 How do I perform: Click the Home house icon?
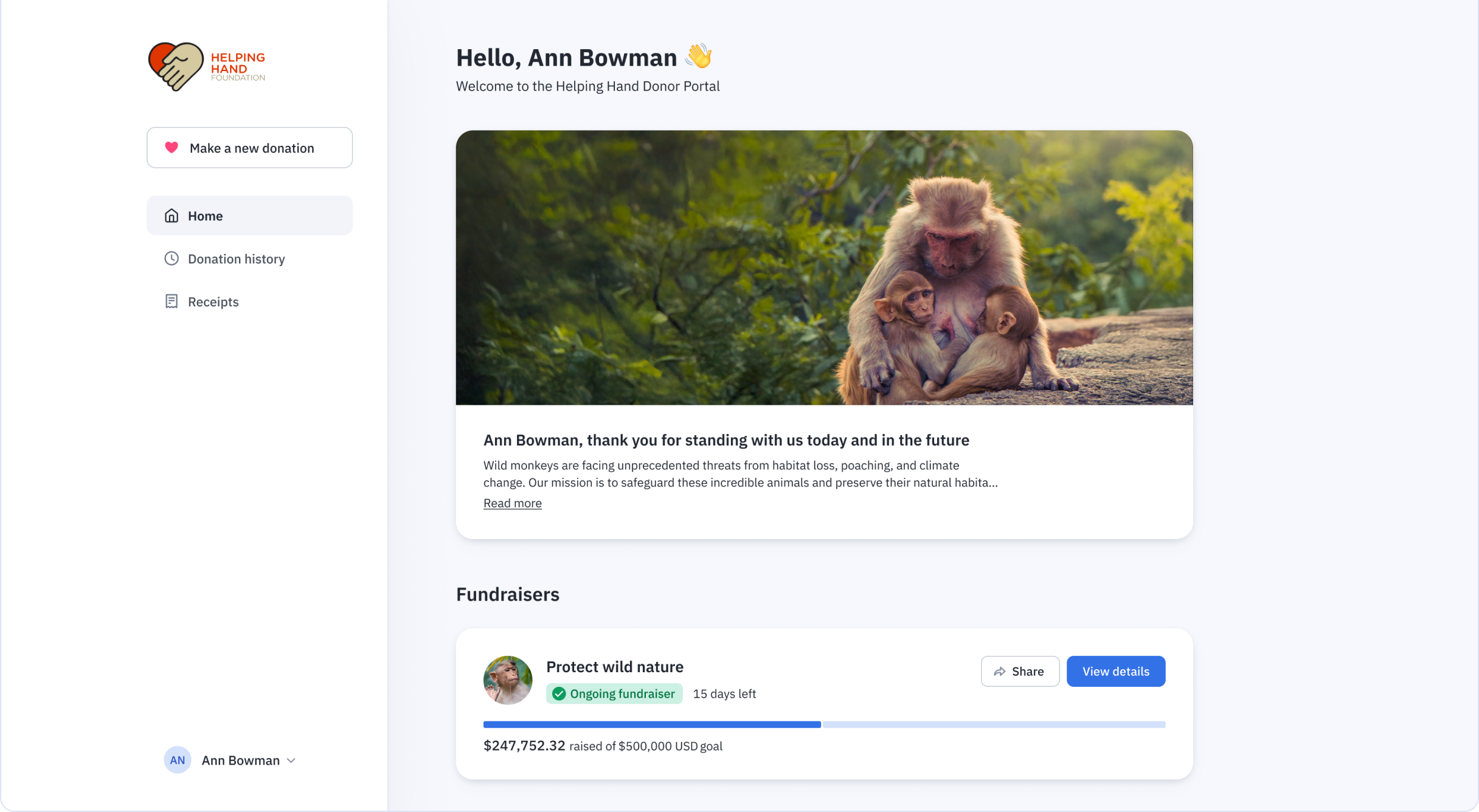click(171, 216)
